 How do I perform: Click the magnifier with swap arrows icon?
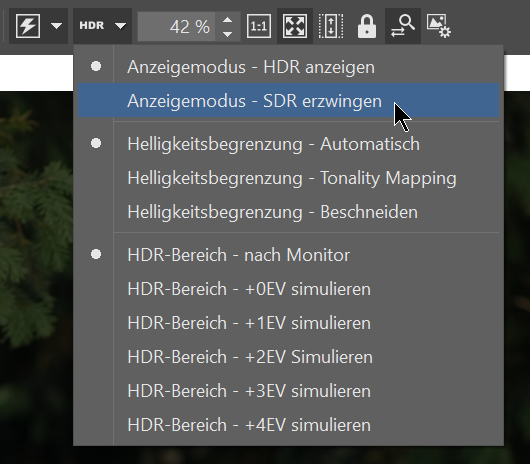coord(403,26)
